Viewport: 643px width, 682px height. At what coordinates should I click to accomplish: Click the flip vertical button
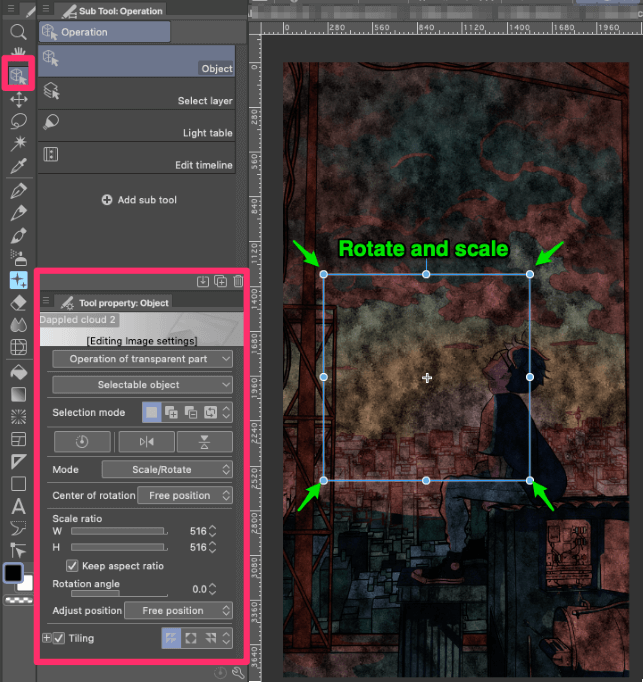[204, 442]
